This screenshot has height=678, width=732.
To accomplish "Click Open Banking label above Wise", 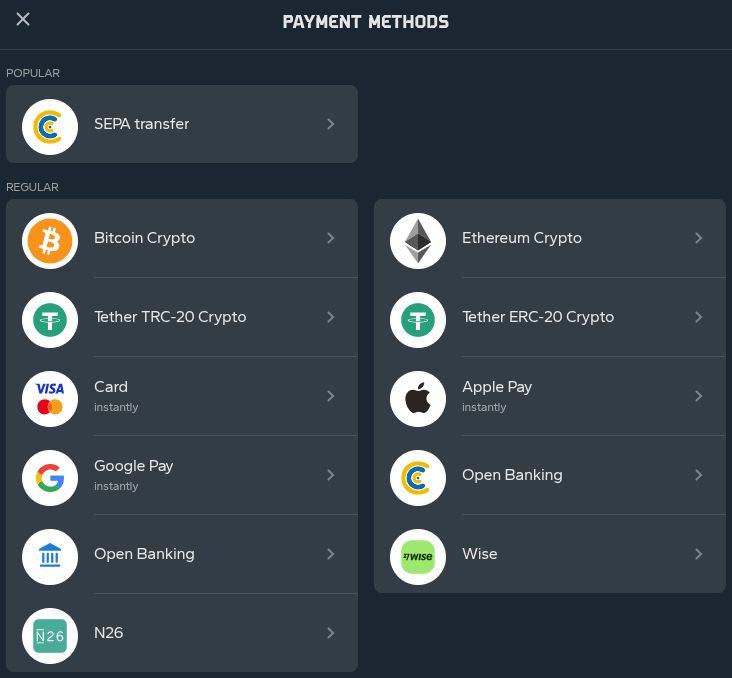I will tap(512, 475).
